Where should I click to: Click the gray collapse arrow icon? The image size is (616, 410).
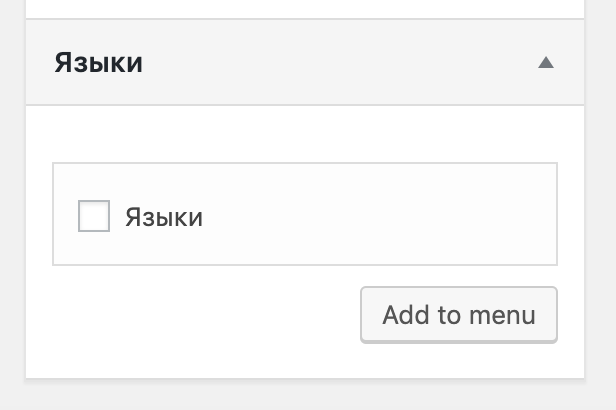tap(545, 63)
